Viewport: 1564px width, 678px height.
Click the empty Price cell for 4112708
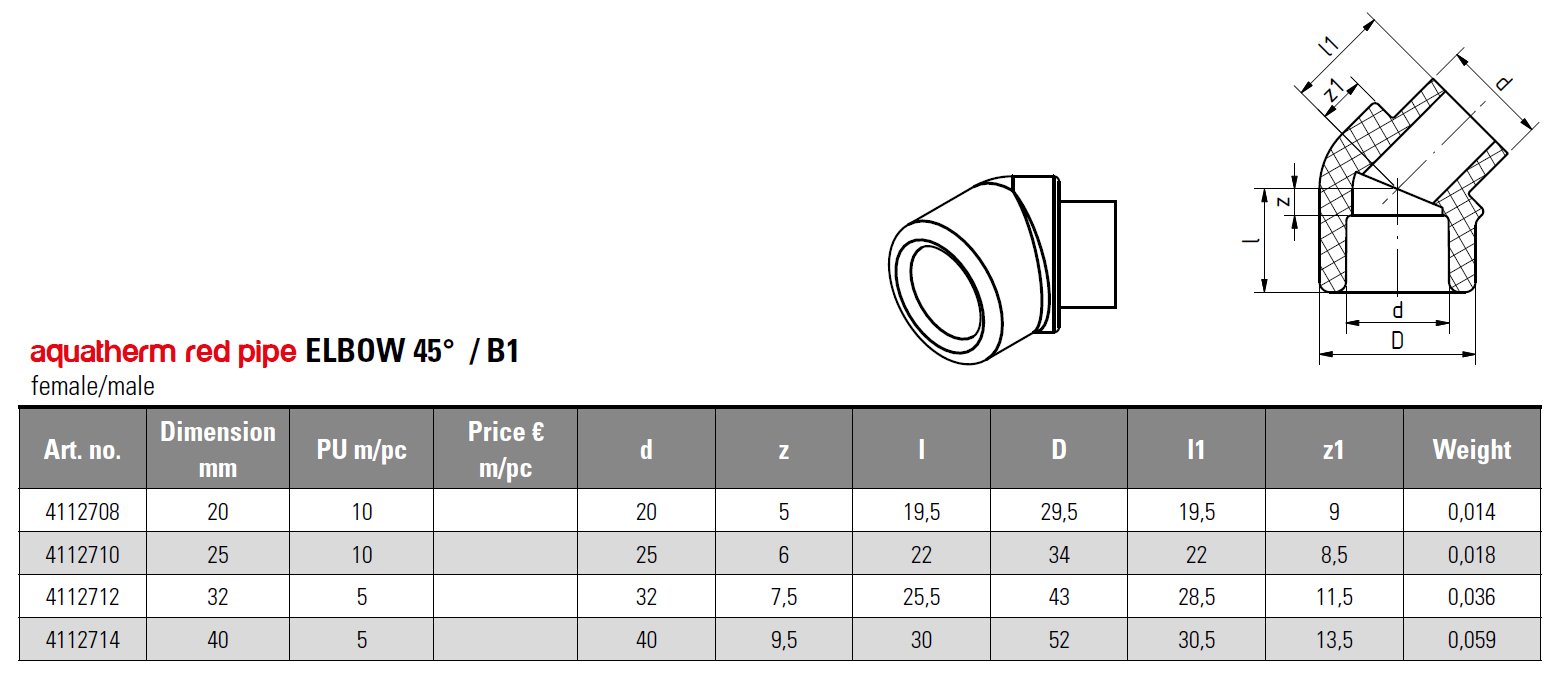pos(506,512)
